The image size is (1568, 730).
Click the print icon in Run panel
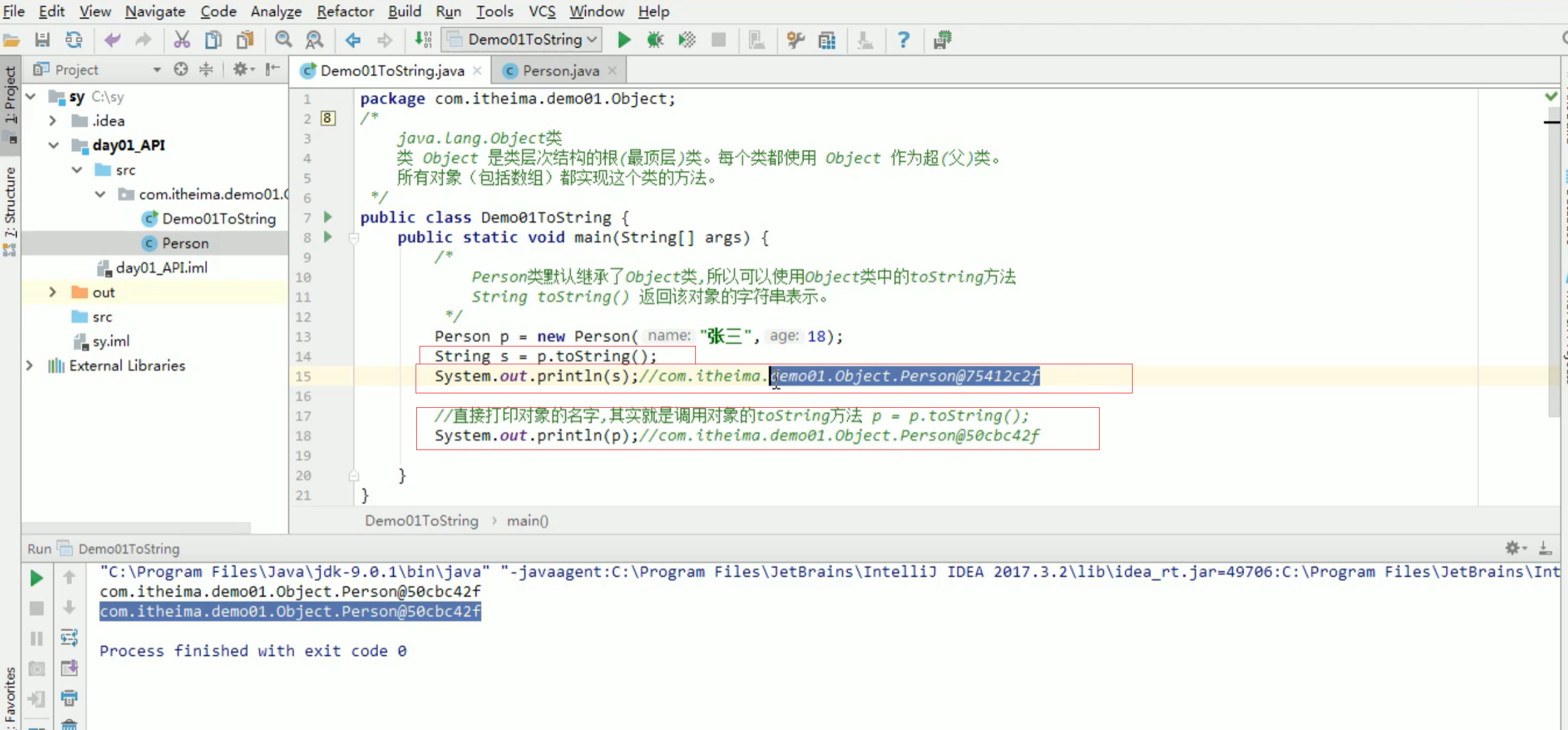pos(69,697)
